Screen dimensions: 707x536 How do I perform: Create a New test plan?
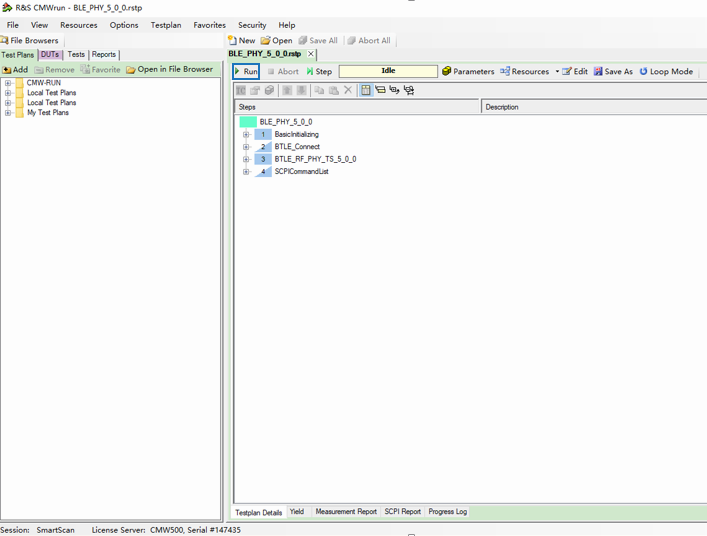[x=241, y=41]
